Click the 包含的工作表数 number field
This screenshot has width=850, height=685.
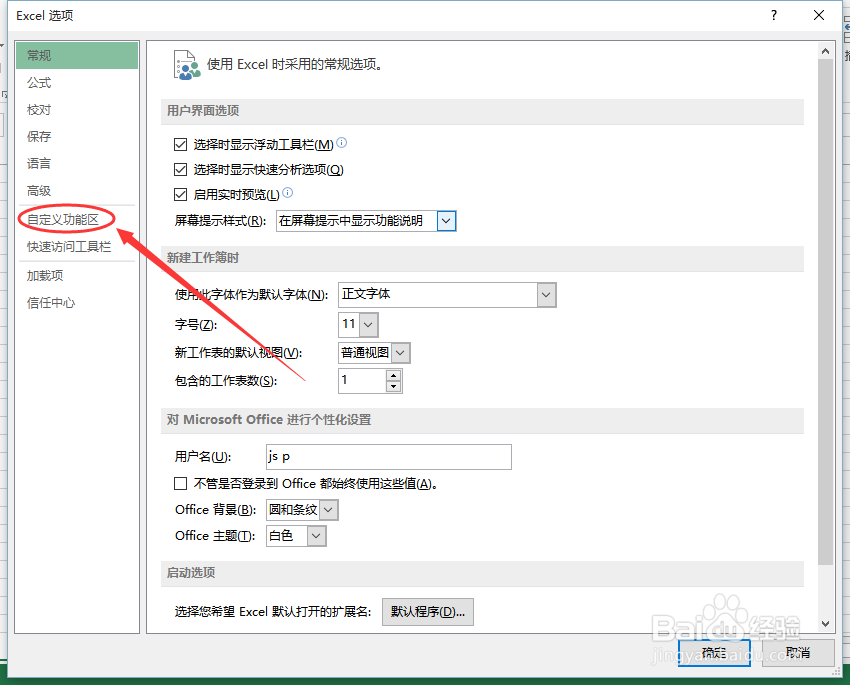362,380
